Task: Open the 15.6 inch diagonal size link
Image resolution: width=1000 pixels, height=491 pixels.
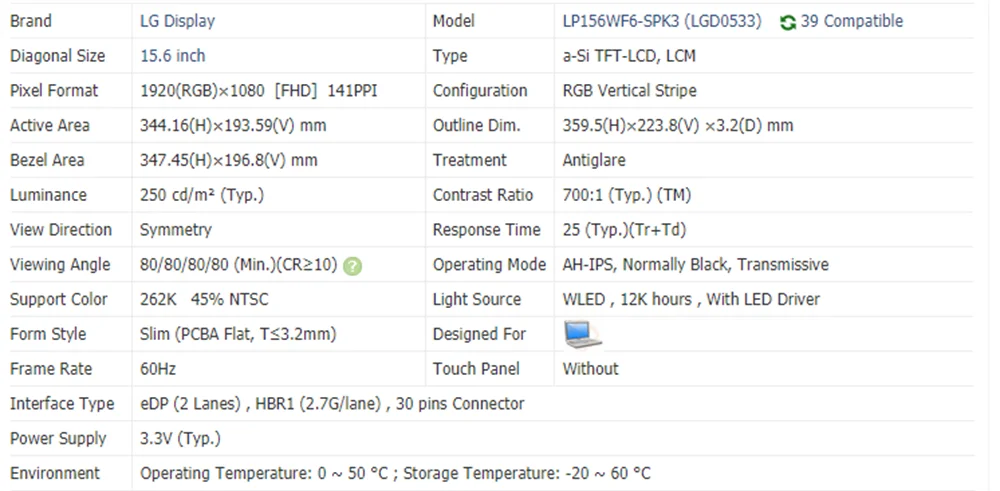Action: point(172,56)
